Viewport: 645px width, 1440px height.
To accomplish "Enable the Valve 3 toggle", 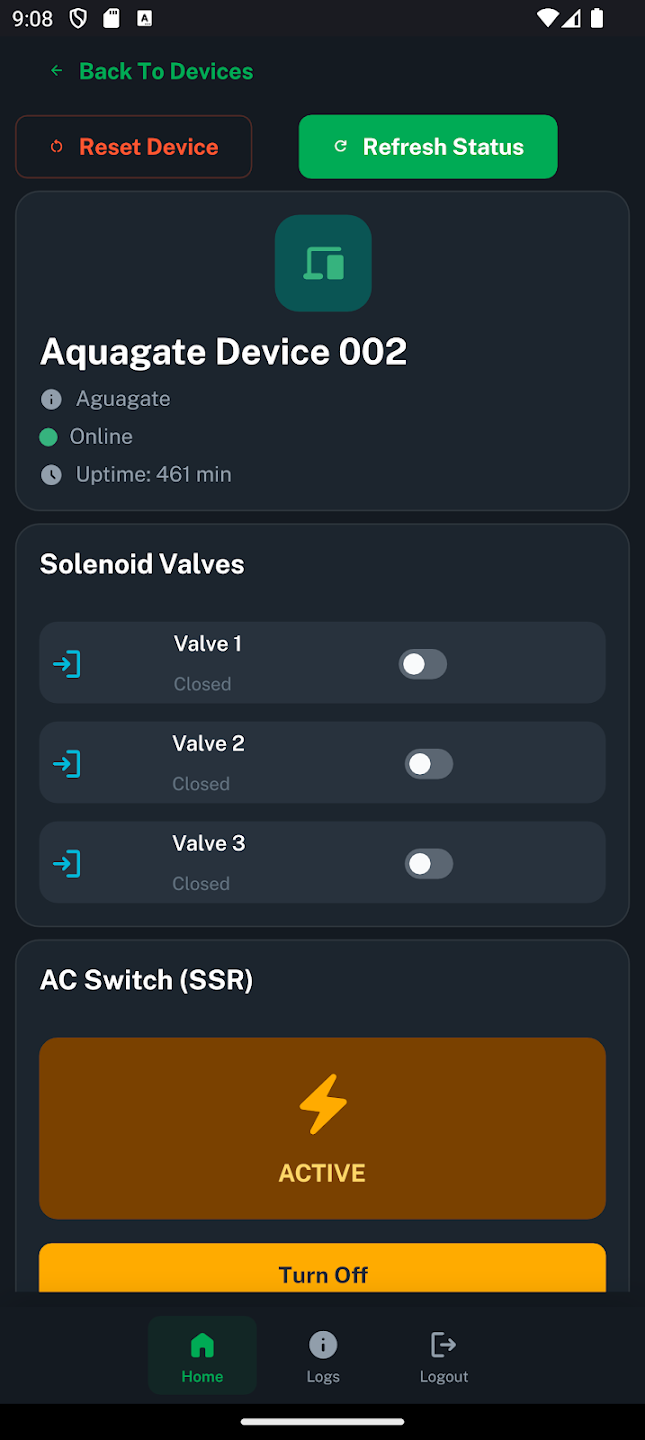I will click(429, 863).
